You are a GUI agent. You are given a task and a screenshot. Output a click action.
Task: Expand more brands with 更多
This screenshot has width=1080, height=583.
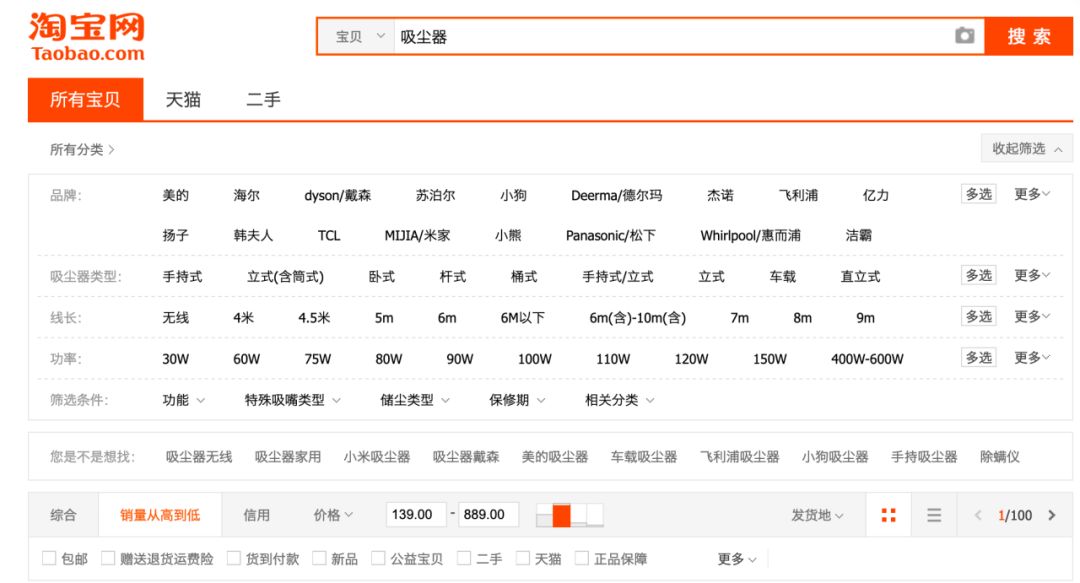tap(1032, 194)
